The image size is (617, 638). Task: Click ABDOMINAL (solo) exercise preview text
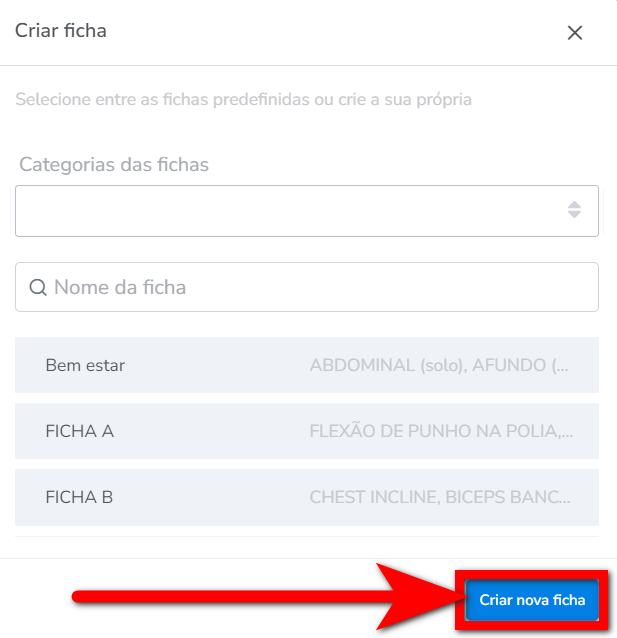coord(440,365)
